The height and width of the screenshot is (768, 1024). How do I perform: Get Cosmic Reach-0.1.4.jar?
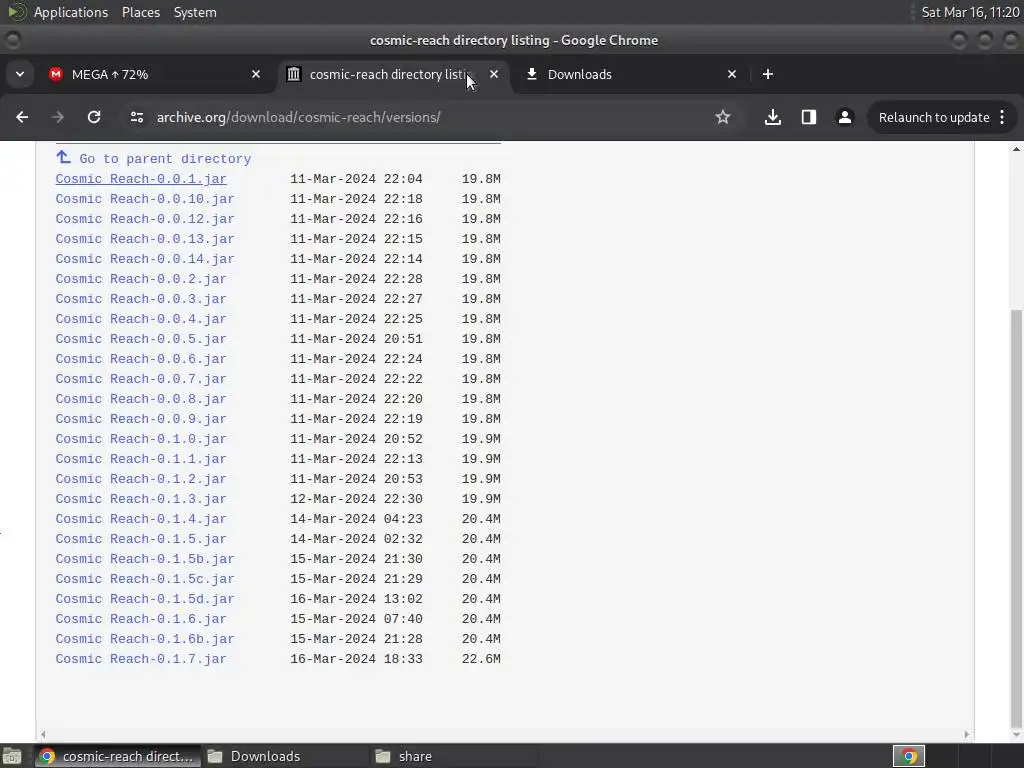coord(141,519)
